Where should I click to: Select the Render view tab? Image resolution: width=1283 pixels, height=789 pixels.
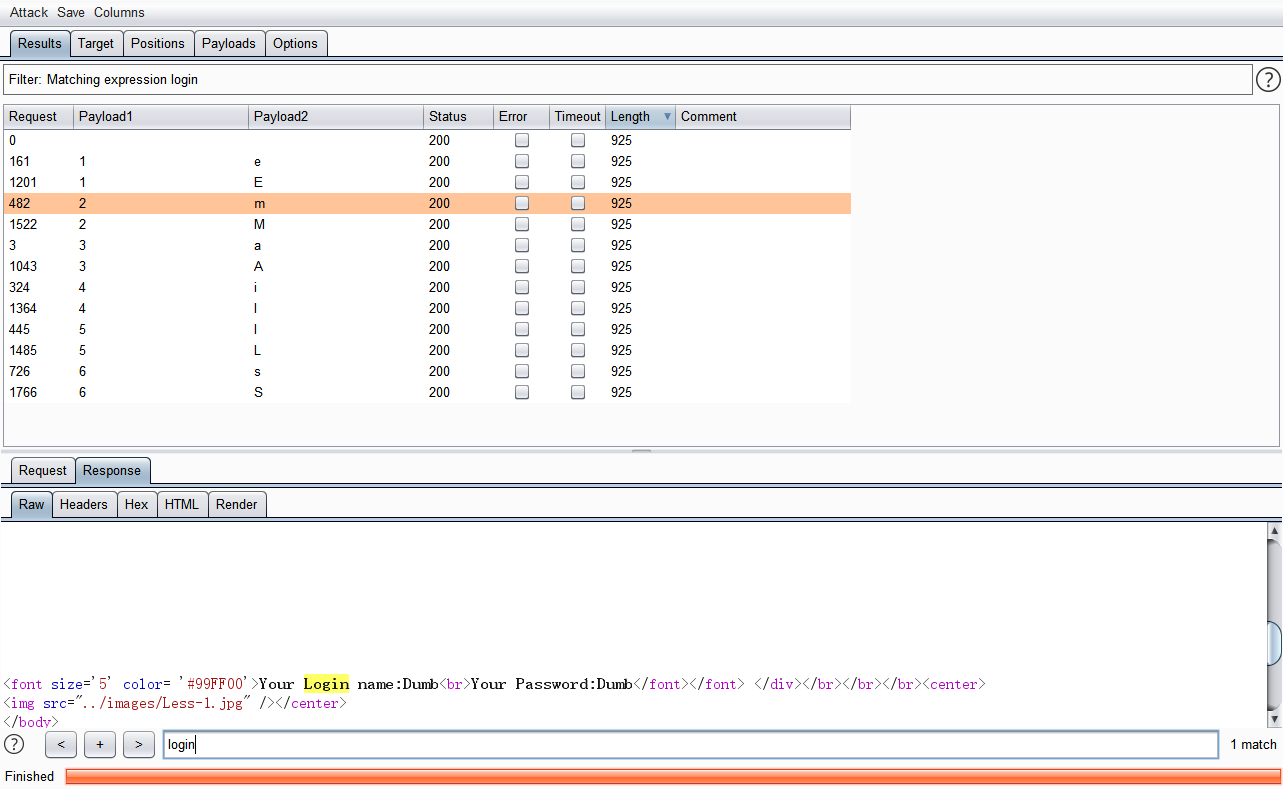(x=237, y=504)
